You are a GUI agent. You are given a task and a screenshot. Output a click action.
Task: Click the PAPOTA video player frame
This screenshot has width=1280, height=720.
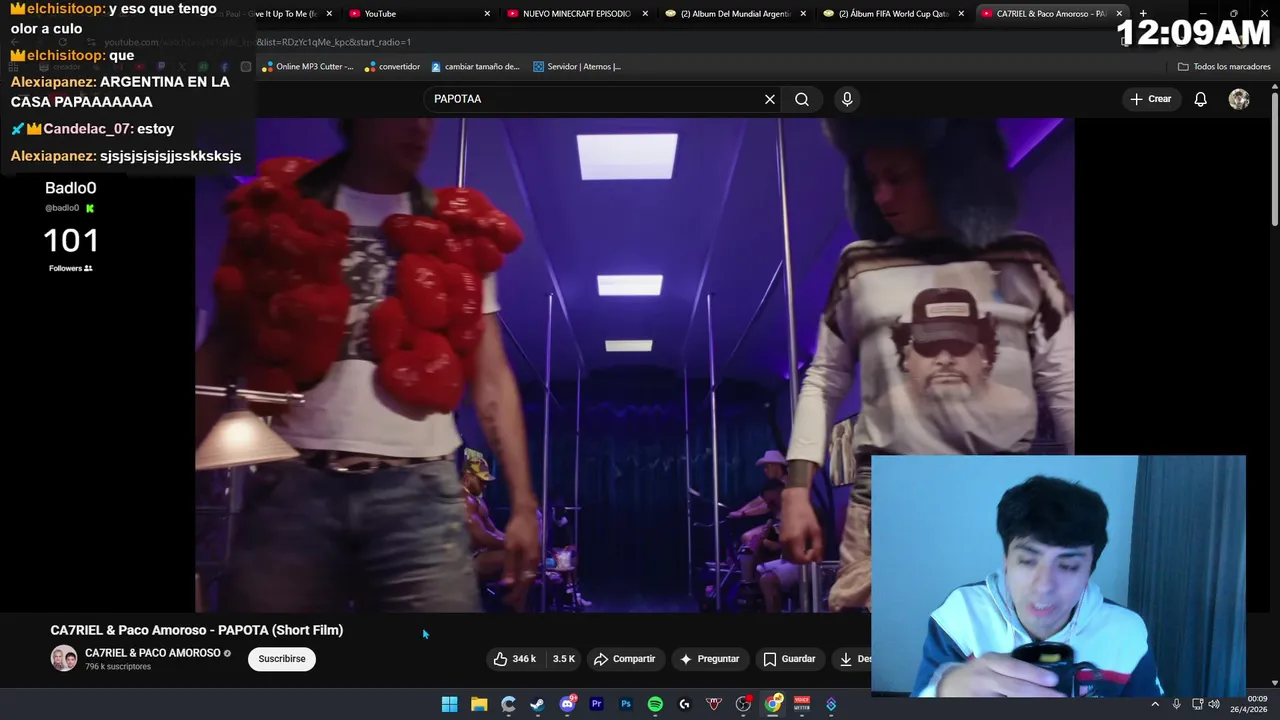(x=634, y=365)
